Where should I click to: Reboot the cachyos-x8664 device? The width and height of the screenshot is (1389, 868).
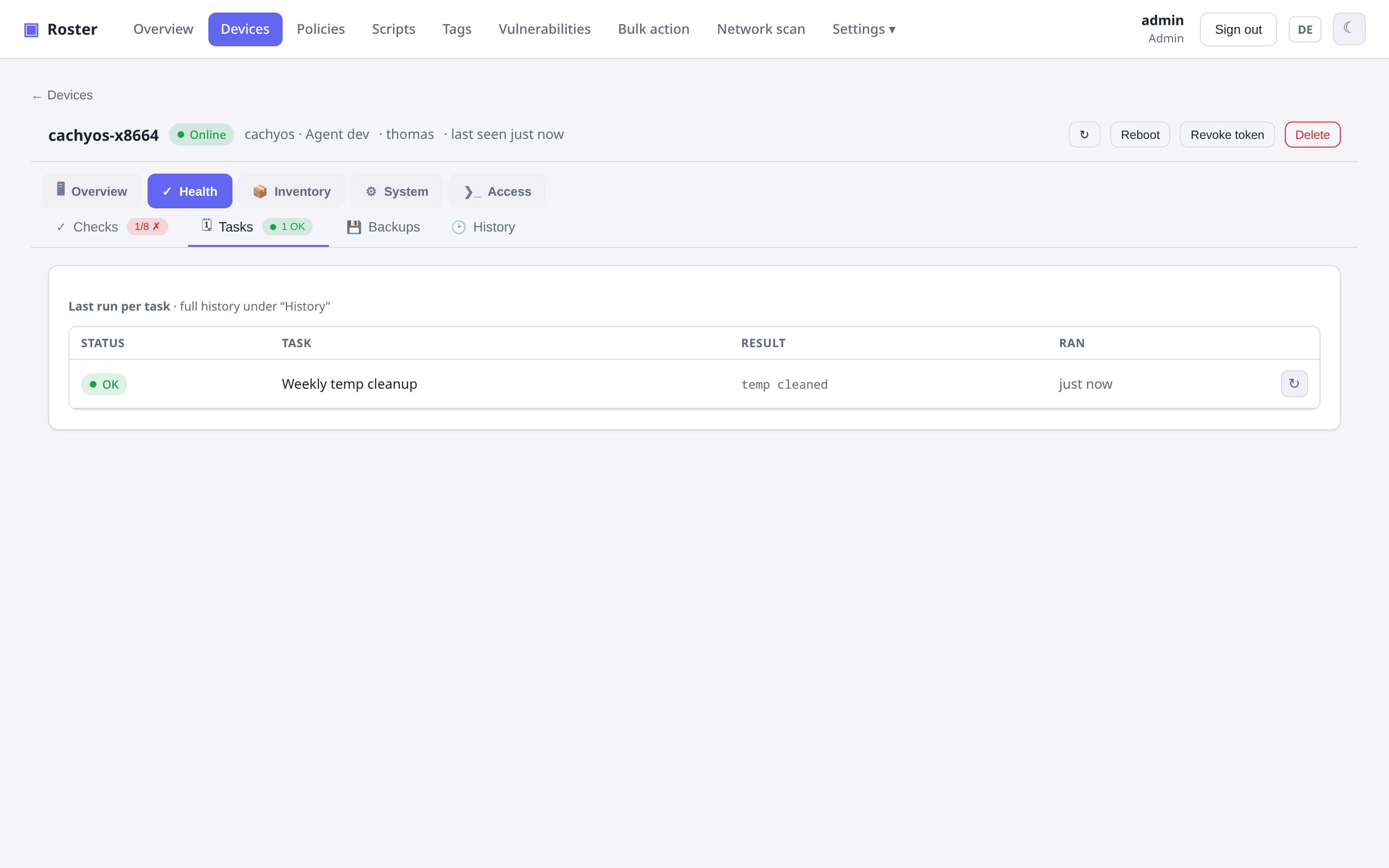[1140, 135]
